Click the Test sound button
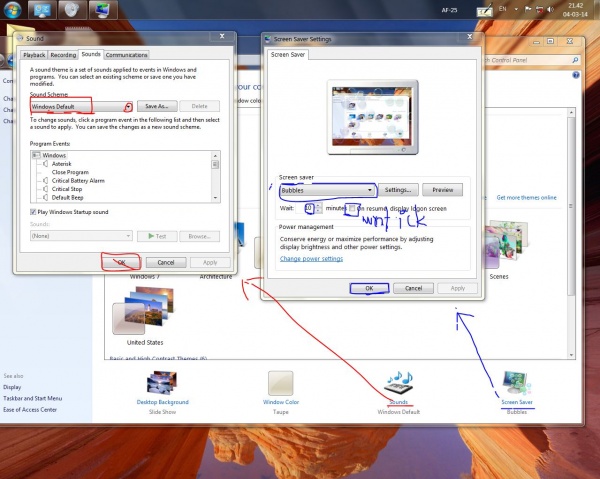600x479 pixels. [157, 236]
